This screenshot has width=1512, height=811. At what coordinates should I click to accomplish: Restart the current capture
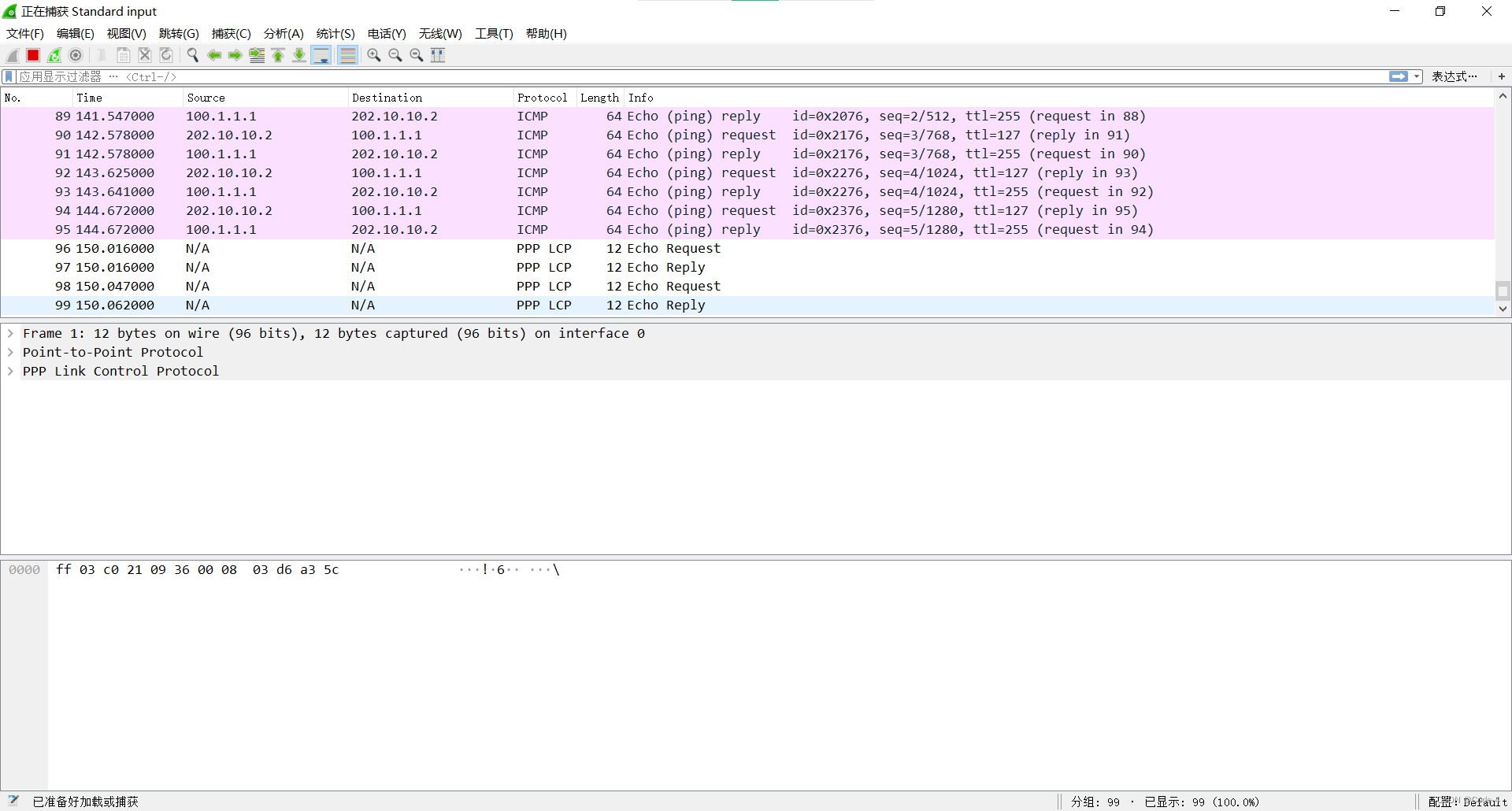[x=54, y=55]
